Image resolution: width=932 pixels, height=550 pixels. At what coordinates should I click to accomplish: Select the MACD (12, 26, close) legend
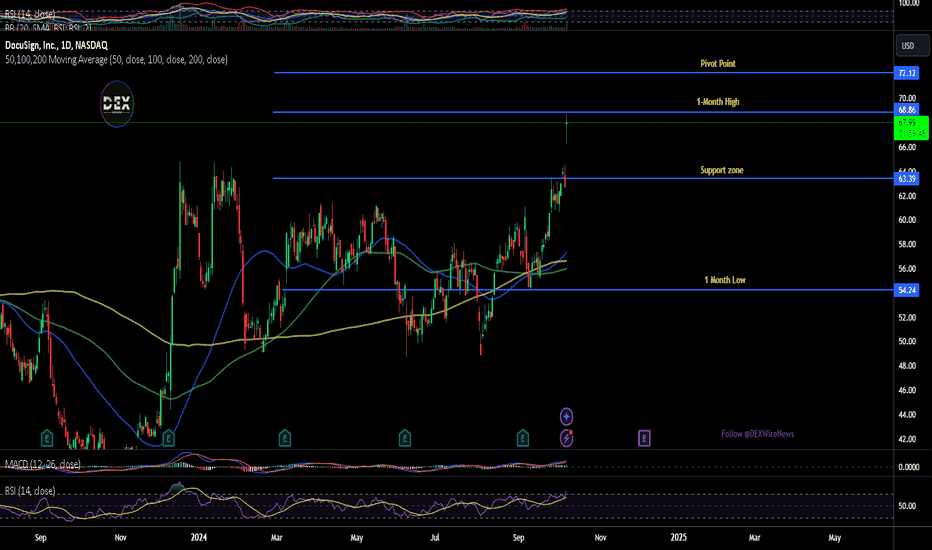pos(42,464)
